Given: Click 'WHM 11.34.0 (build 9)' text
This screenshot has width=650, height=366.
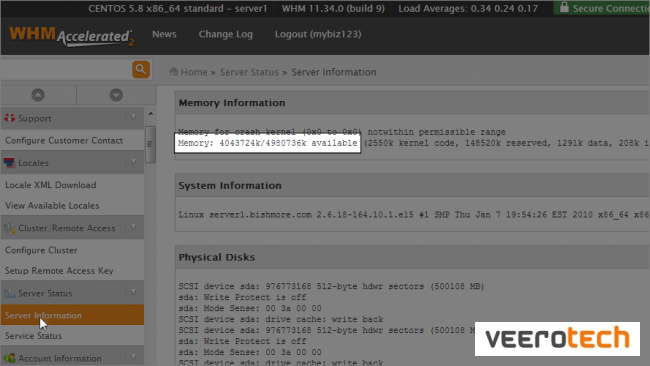Looking at the screenshot, I should (333, 8).
